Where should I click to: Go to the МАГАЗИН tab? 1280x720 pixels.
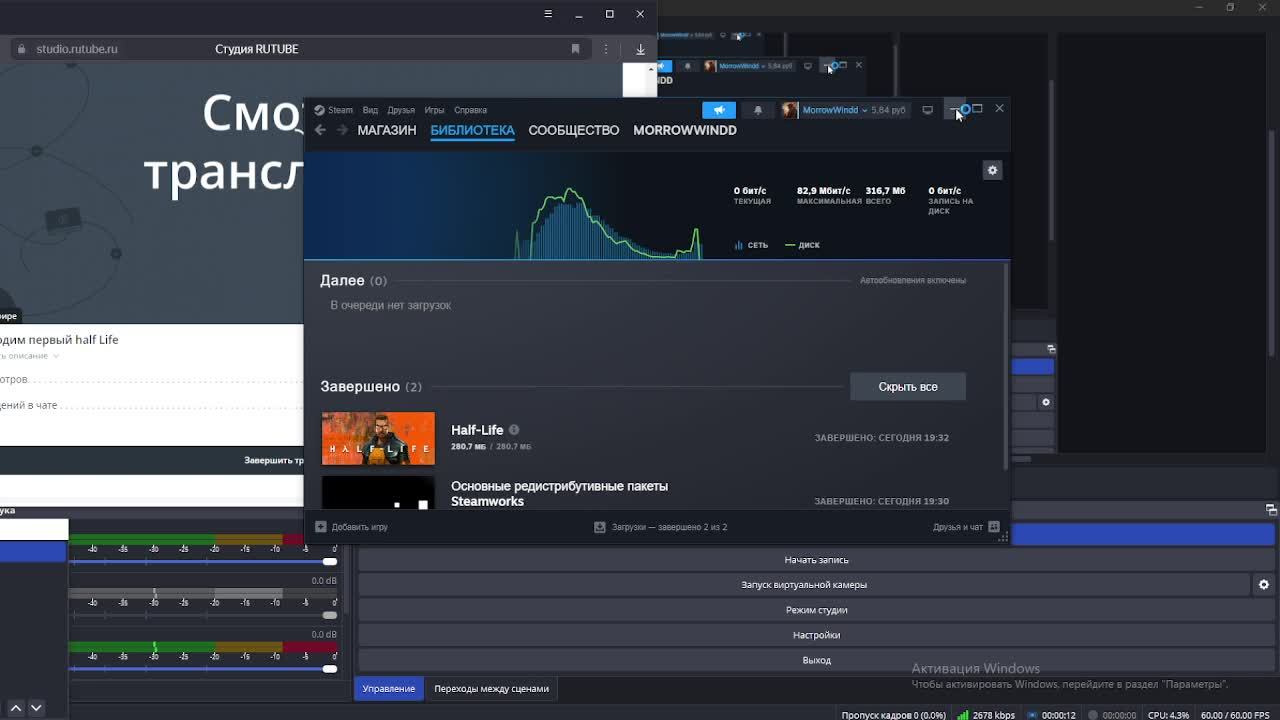(387, 130)
